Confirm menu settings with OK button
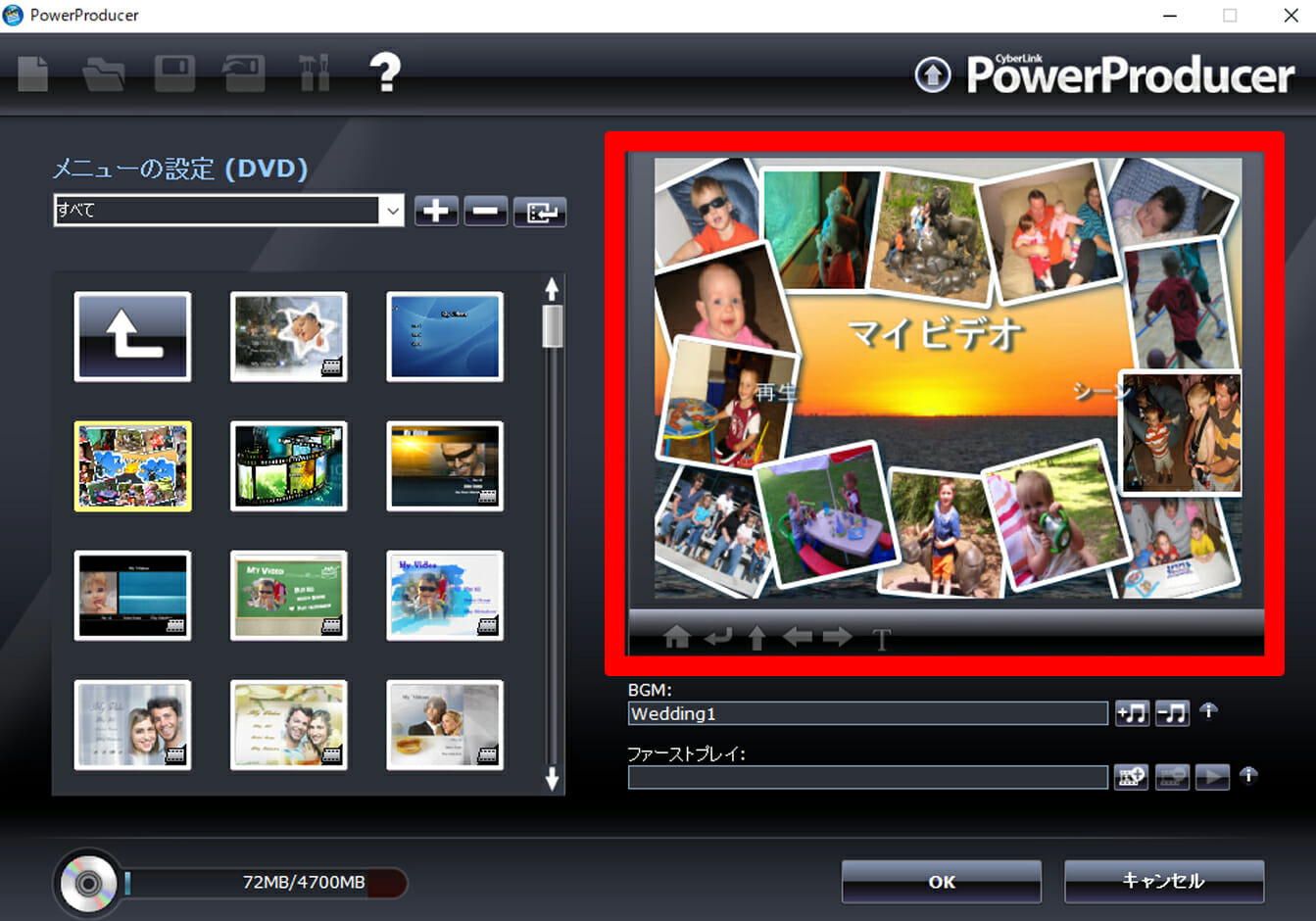This screenshot has height=921, width=1316. click(x=942, y=882)
